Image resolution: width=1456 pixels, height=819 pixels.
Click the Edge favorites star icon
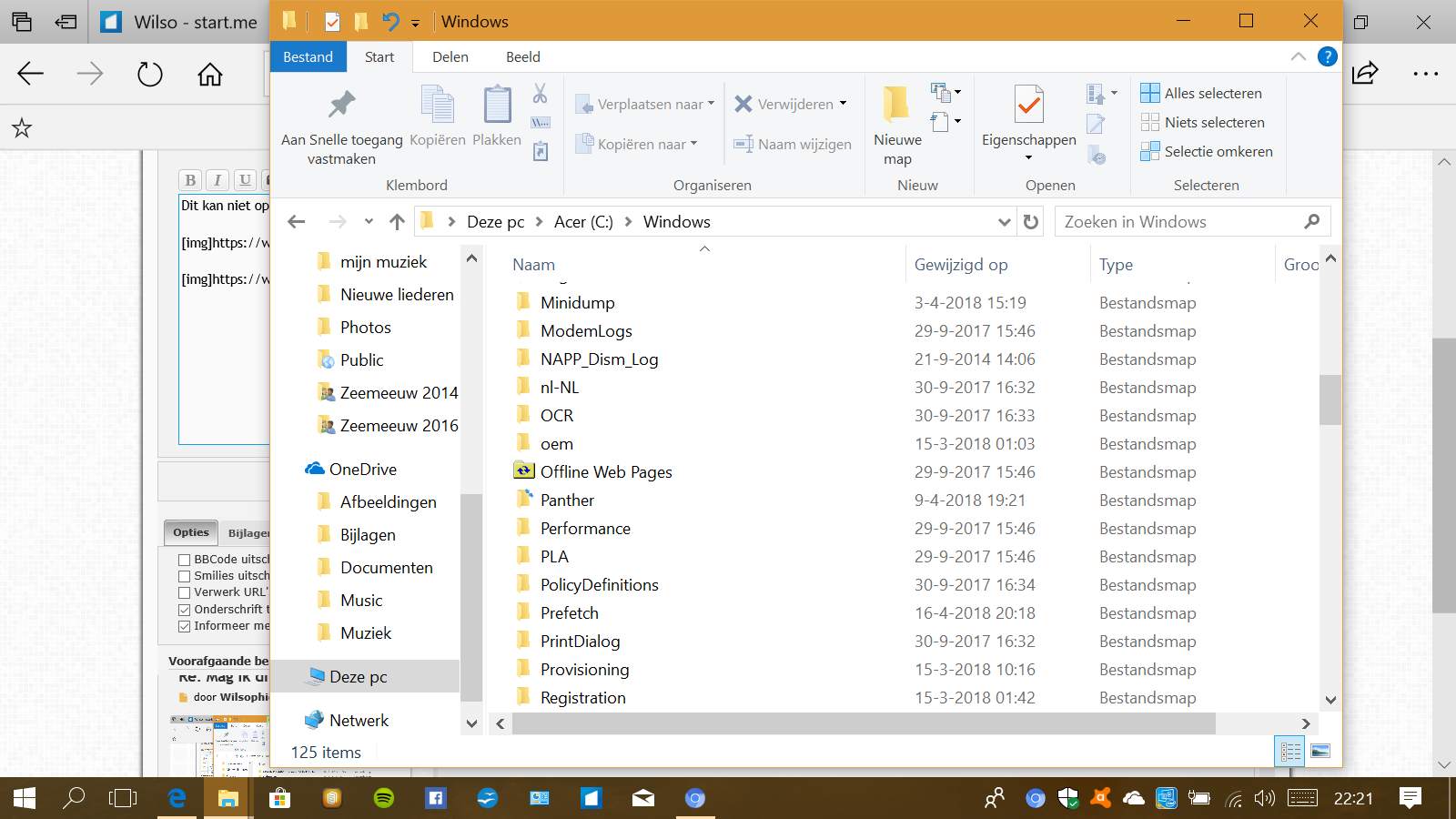pyautogui.click(x=22, y=128)
